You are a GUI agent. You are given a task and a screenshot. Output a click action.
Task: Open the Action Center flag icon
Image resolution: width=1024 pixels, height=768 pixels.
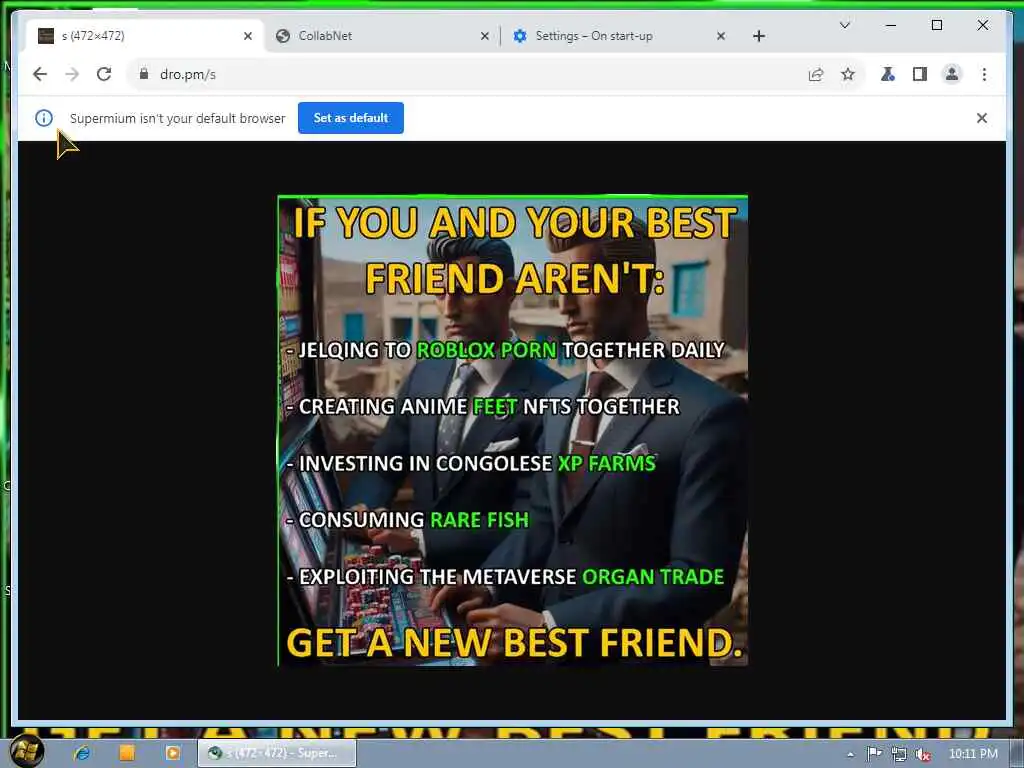click(874, 754)
